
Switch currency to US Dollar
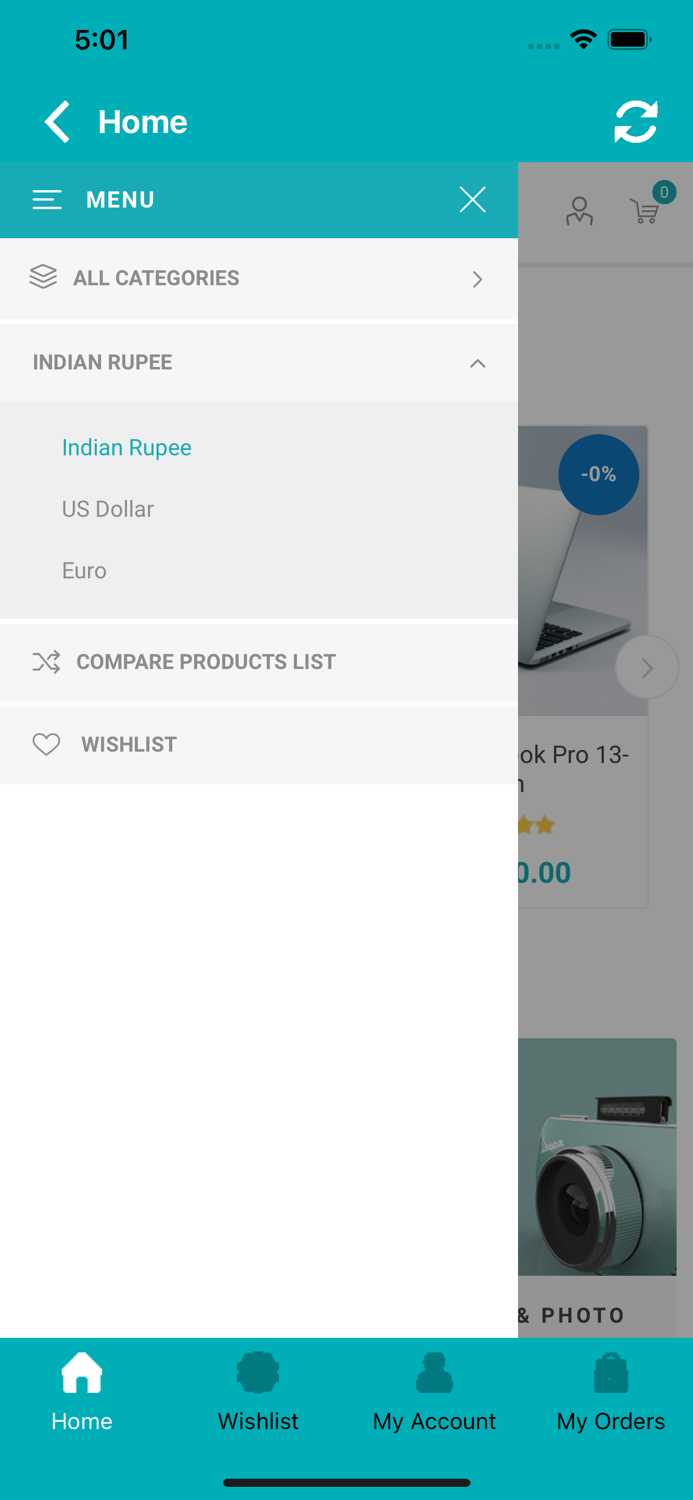pos(107,509)
